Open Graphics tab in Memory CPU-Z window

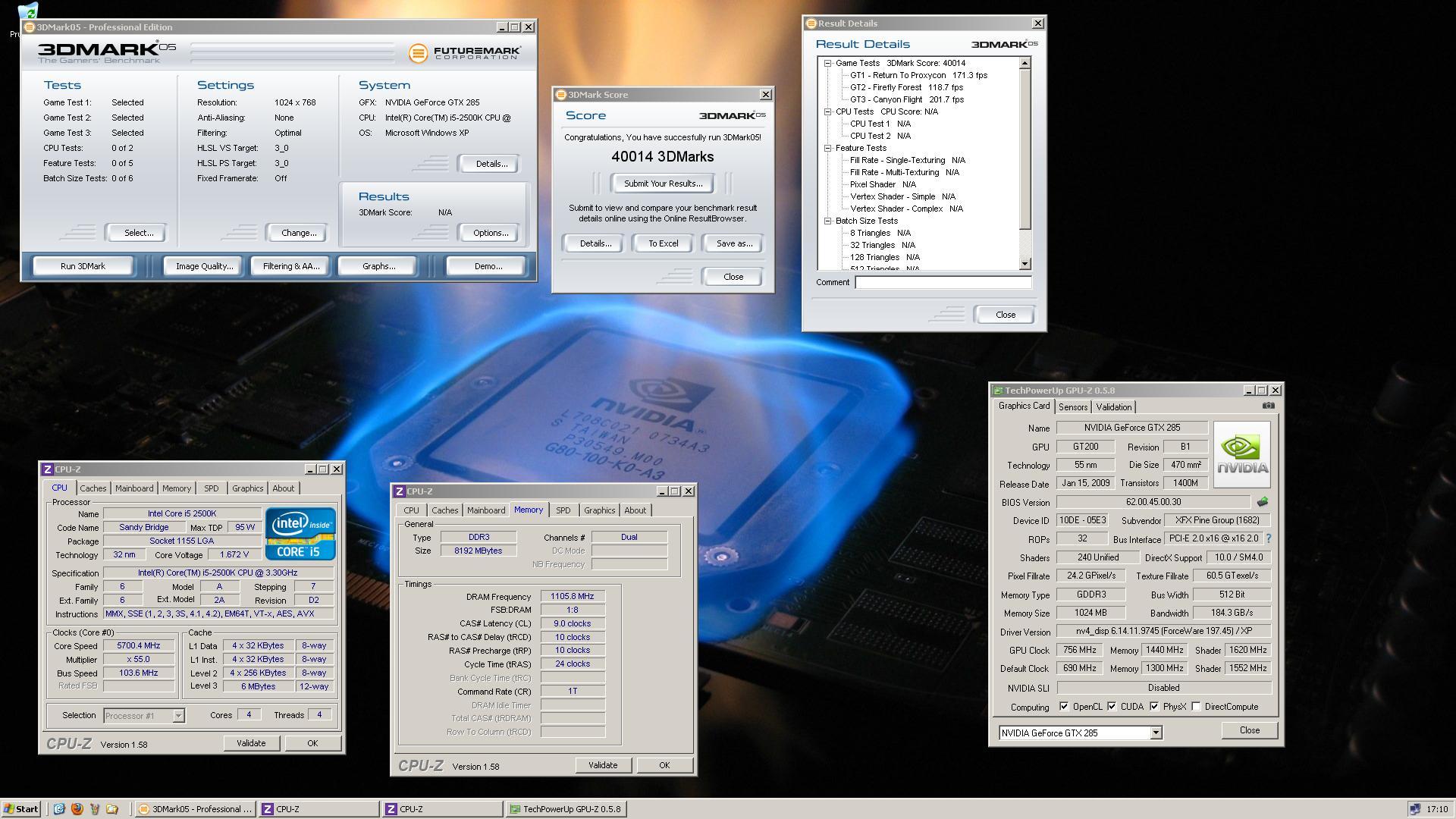599,510
